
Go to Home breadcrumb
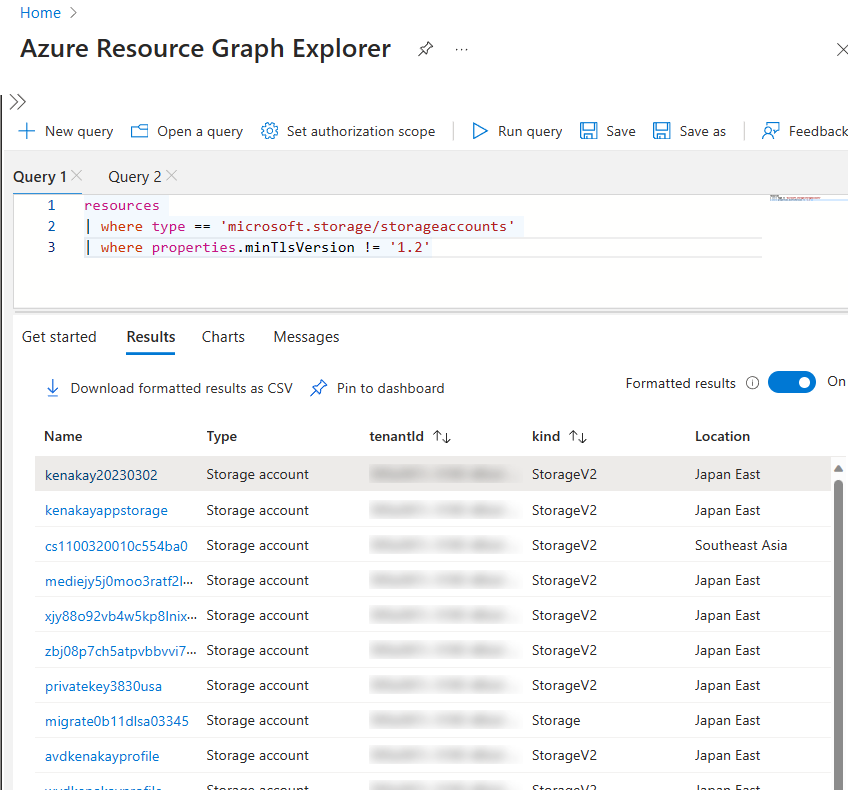coord(41,12)
